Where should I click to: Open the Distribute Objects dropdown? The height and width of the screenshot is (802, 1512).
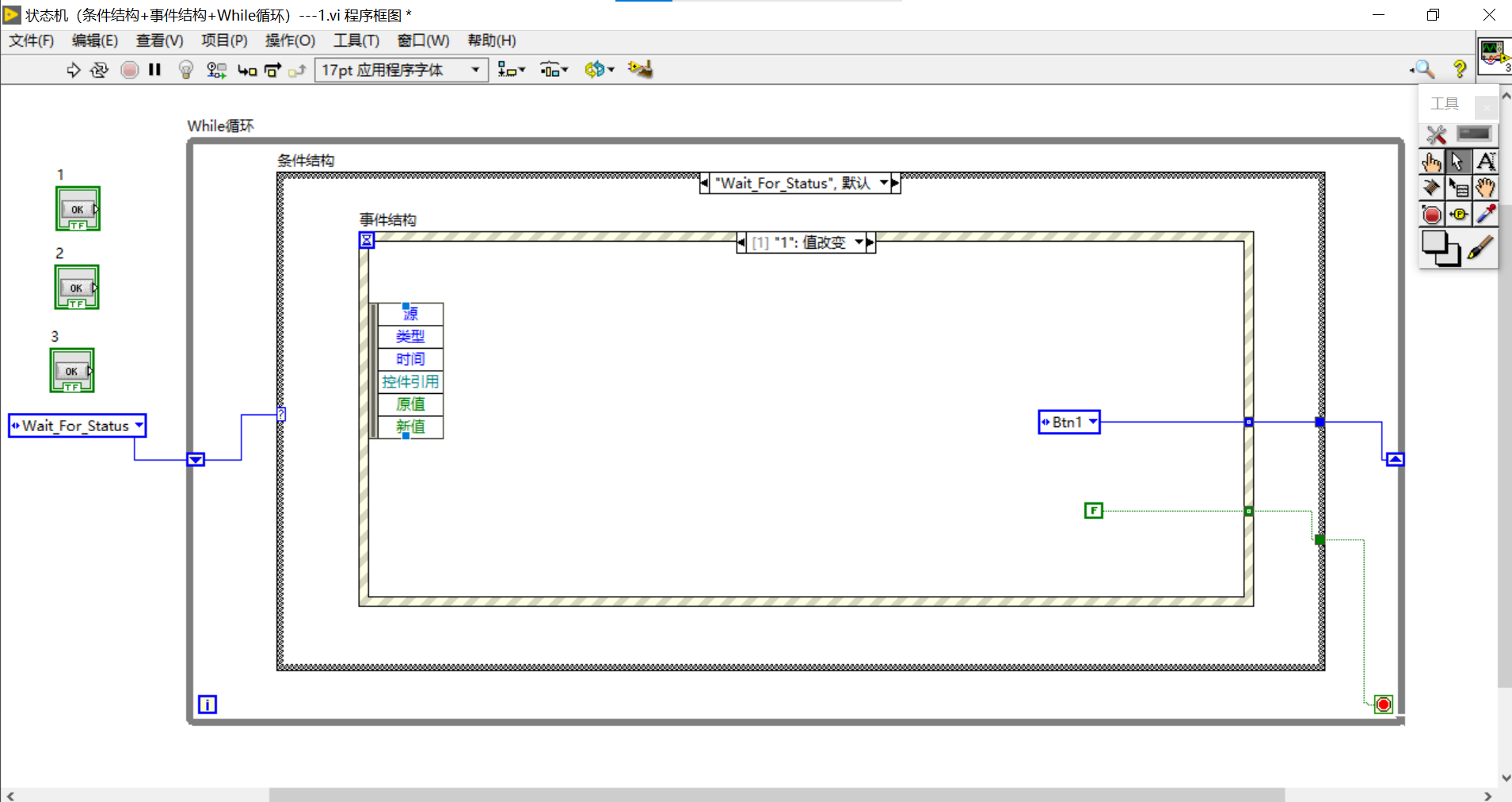(554, 70)
